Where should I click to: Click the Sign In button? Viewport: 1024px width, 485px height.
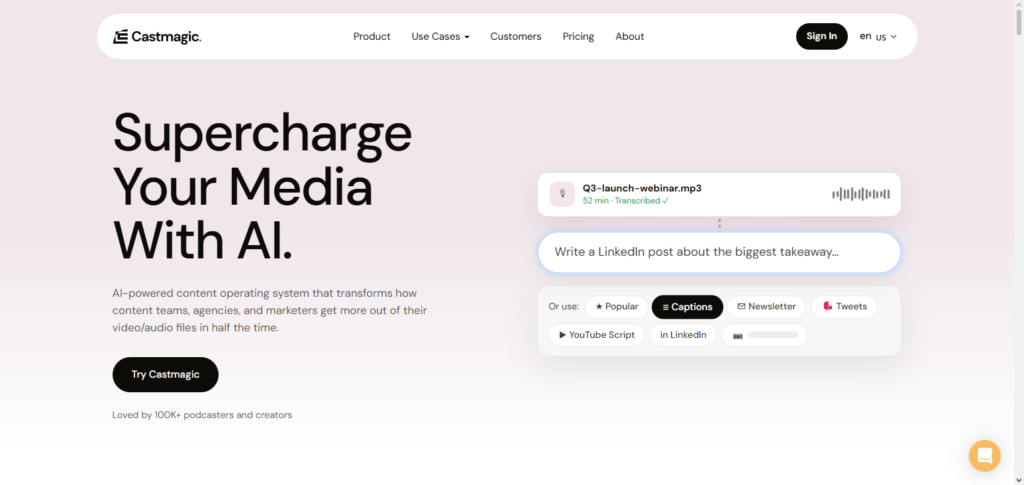[x=822, y=37]
